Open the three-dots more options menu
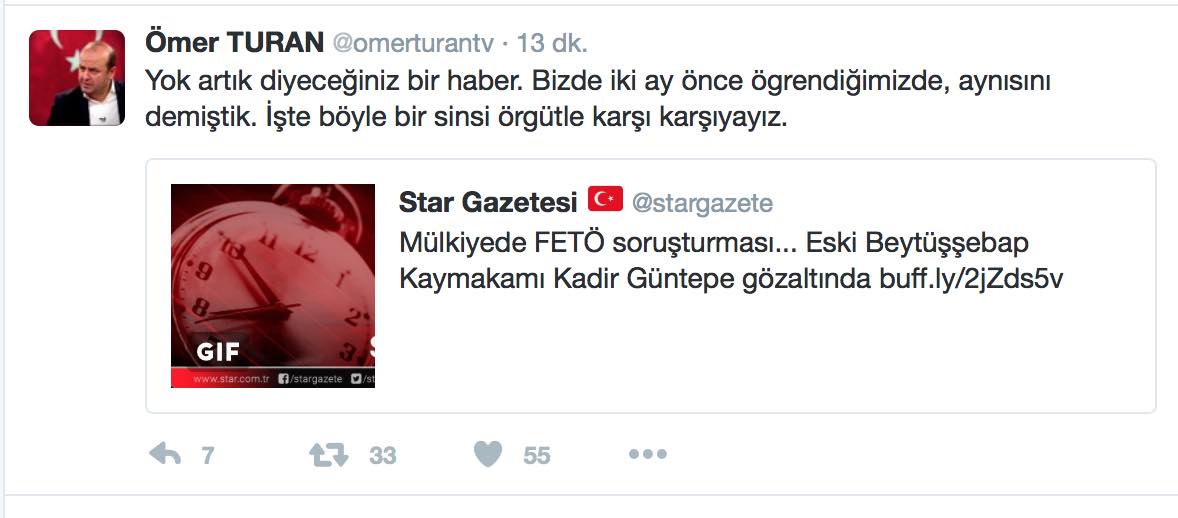Screen dimensions: 1178x518 tap(648, 454)
